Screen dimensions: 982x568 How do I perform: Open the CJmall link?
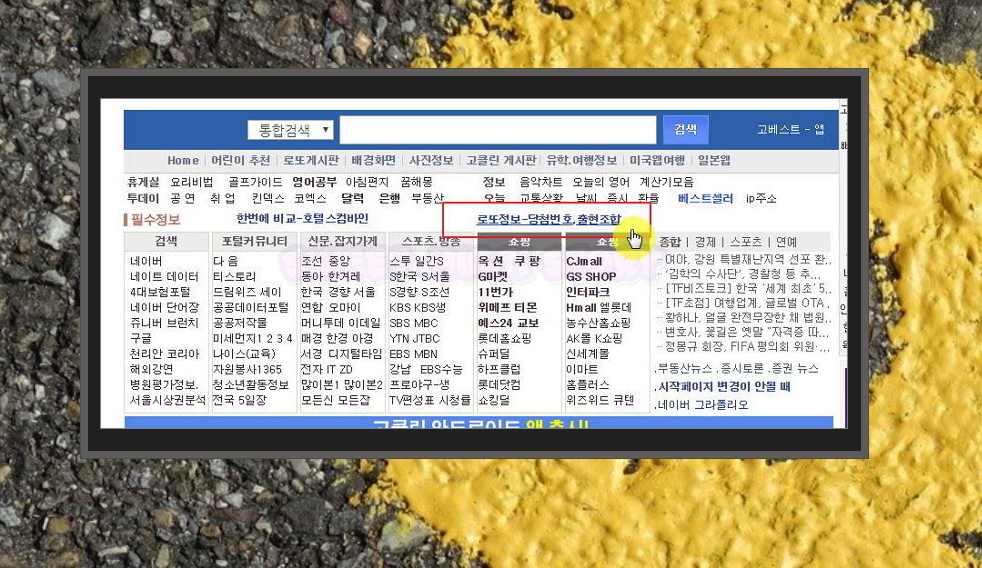click(x=584, y=261)
